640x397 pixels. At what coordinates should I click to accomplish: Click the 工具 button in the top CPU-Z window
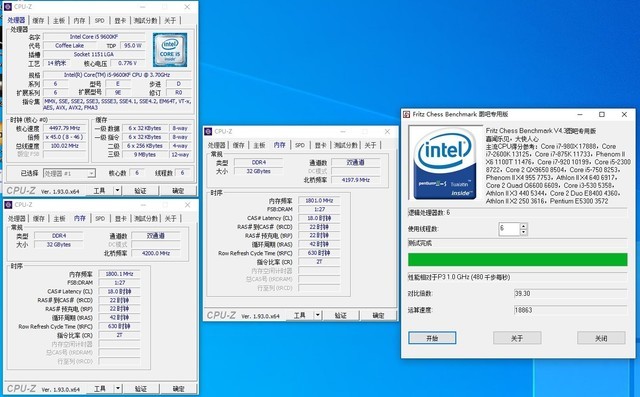(x=99, y=191)
